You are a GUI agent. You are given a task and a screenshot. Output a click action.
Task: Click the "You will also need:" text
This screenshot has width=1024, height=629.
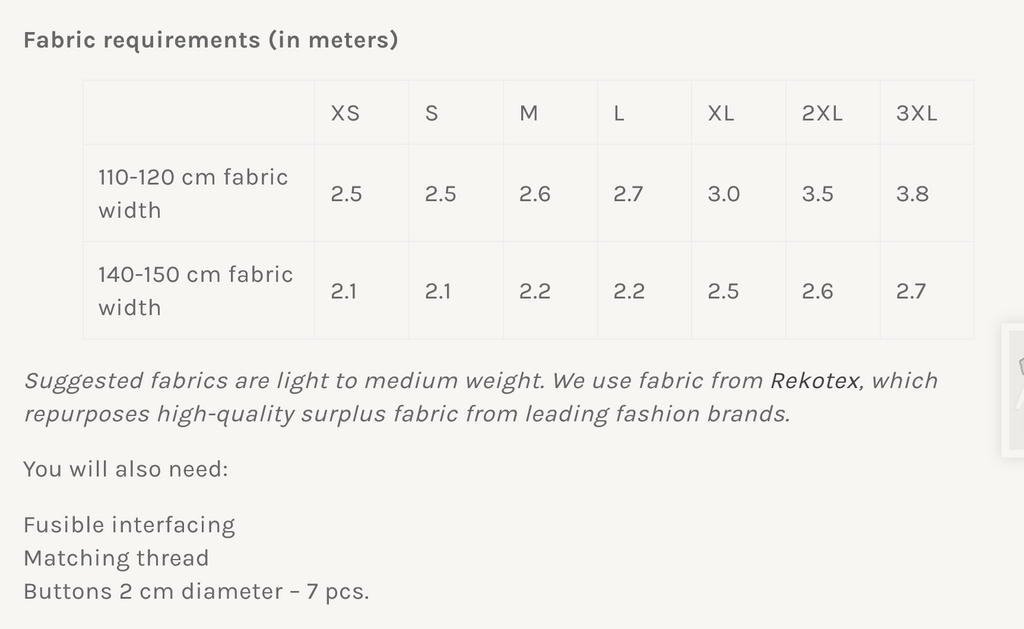pos(126,468)
